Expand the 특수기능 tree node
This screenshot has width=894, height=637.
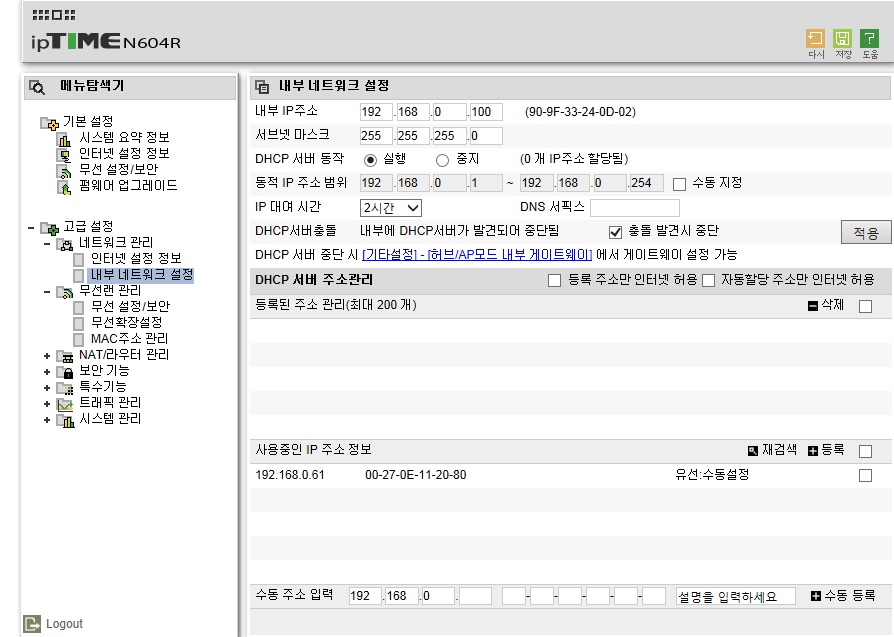(47, 388)
